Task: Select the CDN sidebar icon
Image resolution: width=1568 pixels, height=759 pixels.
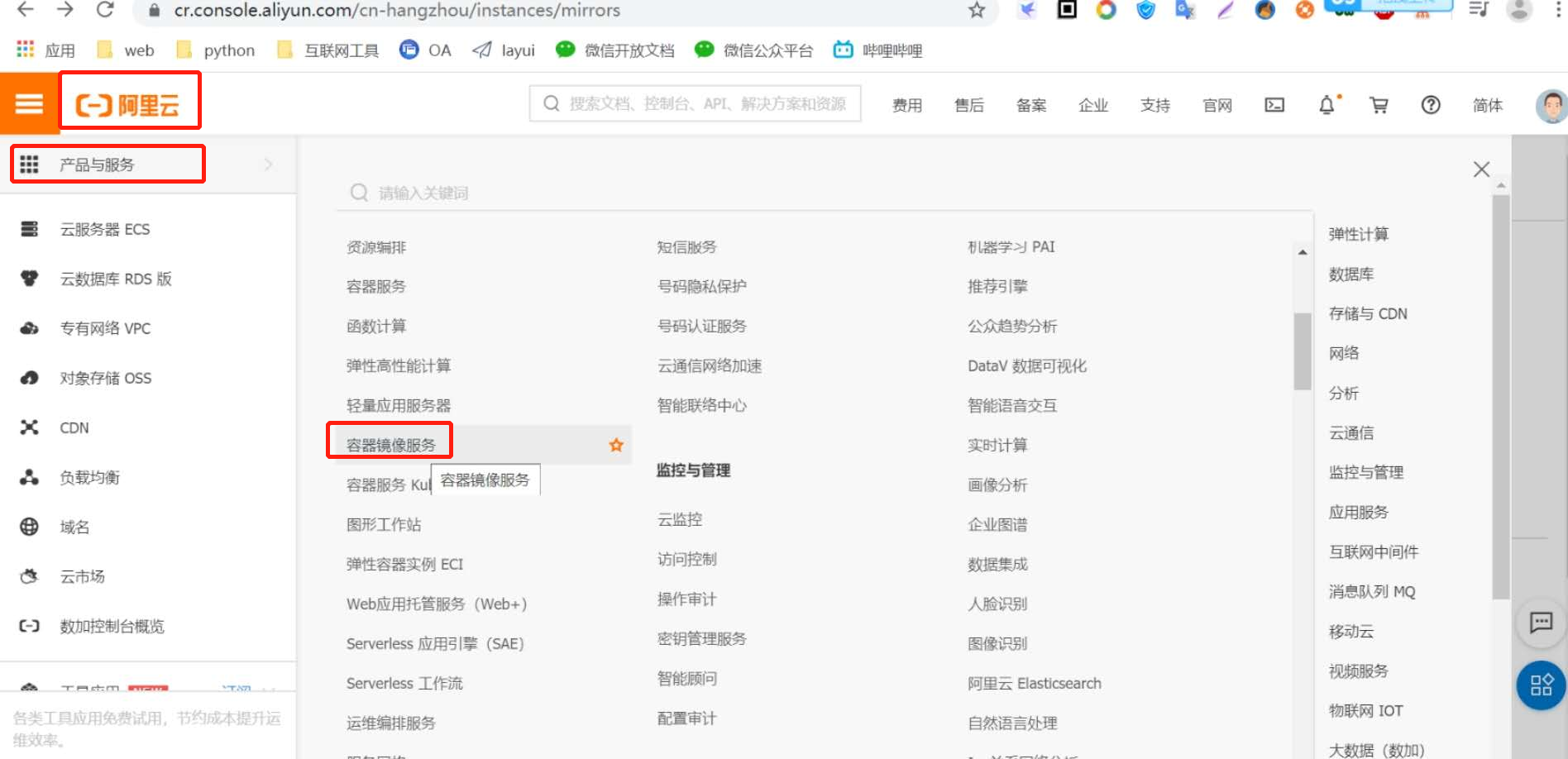Action: click(x=30, y=427)
